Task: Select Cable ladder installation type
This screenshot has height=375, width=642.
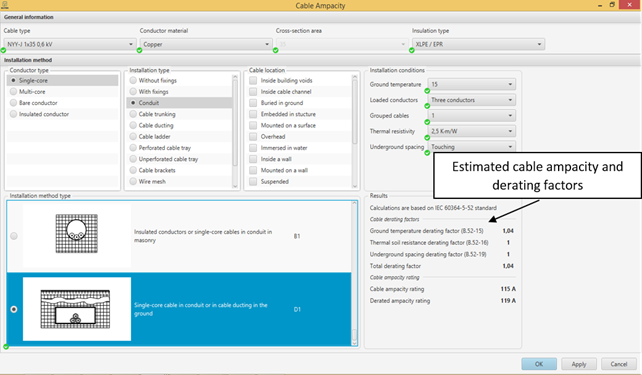Action: (x=133, y=136)
